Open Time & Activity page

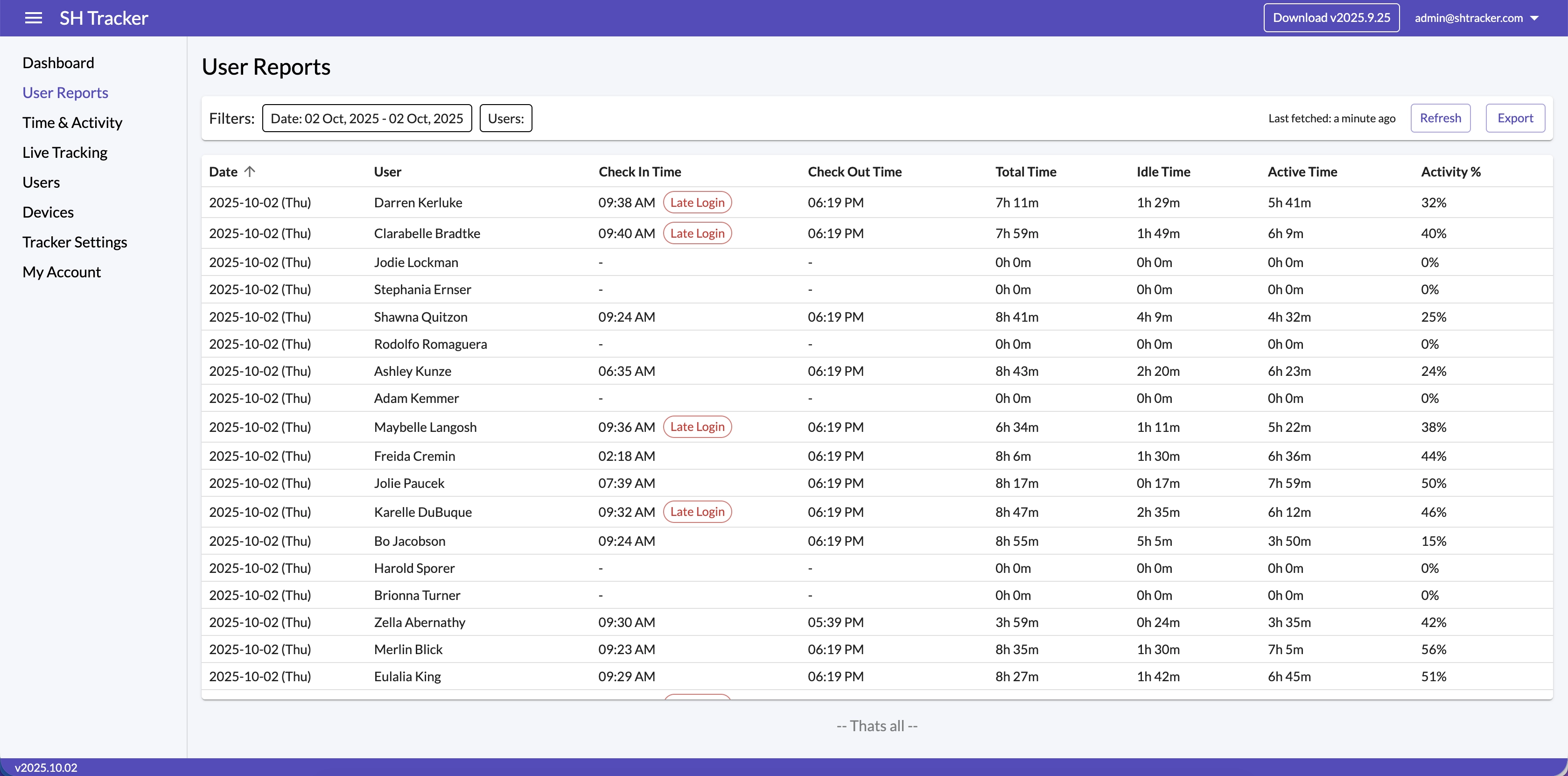coord(72,122)
